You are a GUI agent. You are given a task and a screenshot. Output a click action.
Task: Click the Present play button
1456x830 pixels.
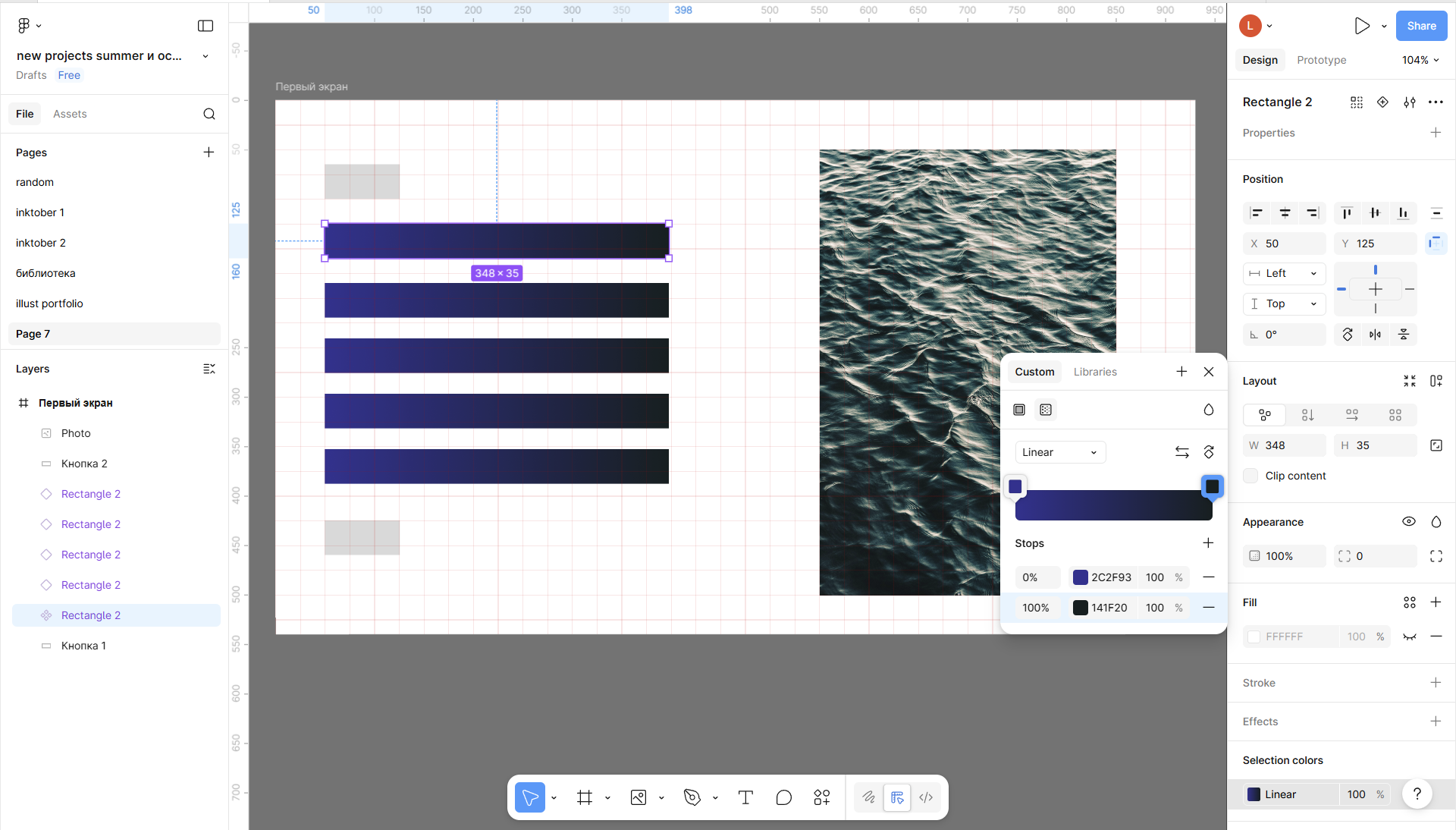[1362, 26]
